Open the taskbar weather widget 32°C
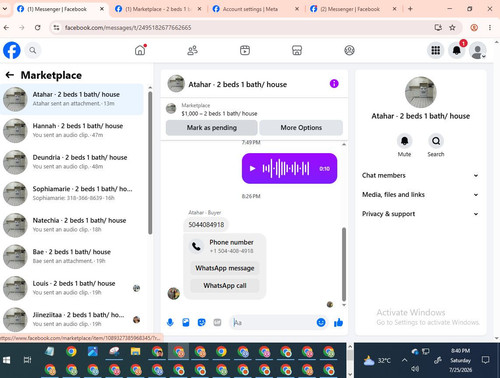 pyautogui.click(x=377, y=360)
